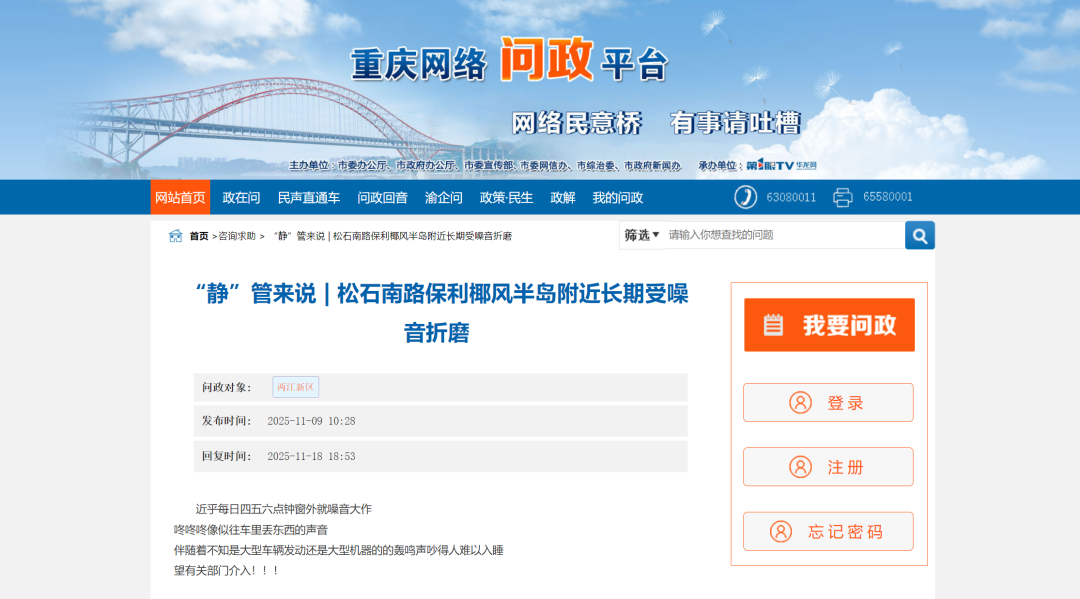
Task: Click the 我要问政 button
Action: [x=828, y=325]
